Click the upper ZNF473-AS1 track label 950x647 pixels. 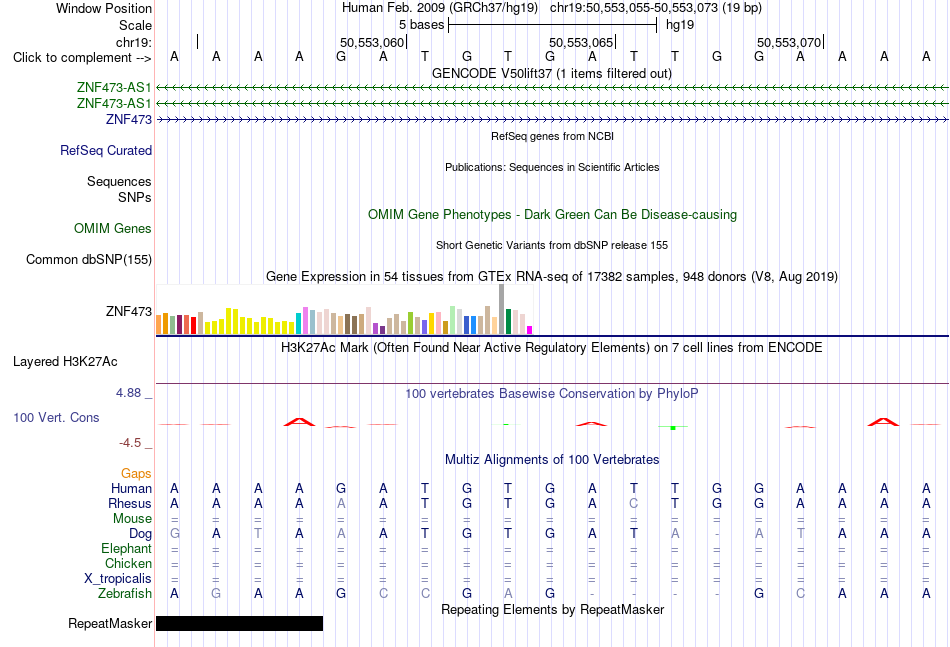point(114,87)
